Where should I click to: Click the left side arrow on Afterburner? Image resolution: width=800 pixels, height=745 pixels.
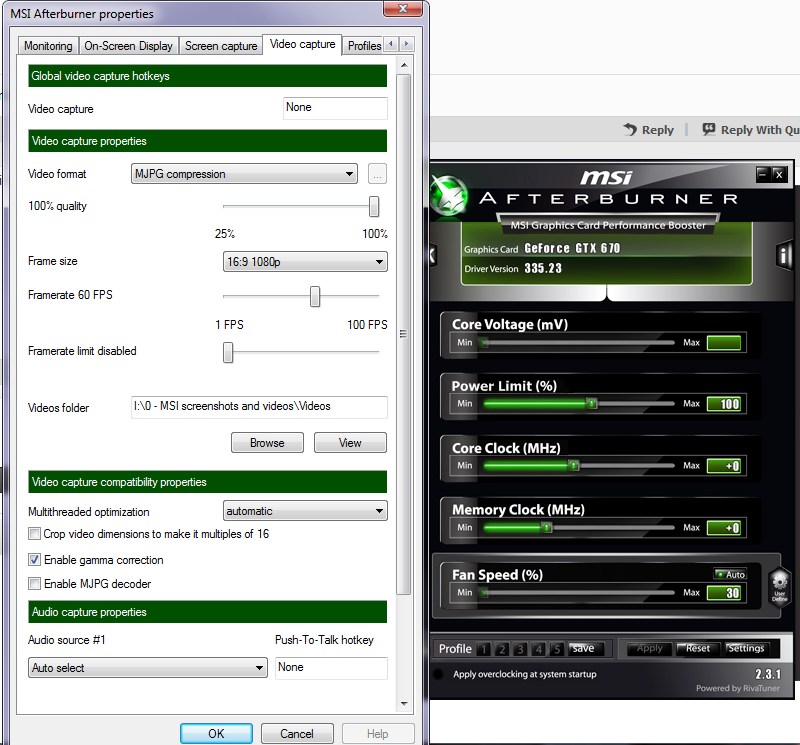click(433, 255)
